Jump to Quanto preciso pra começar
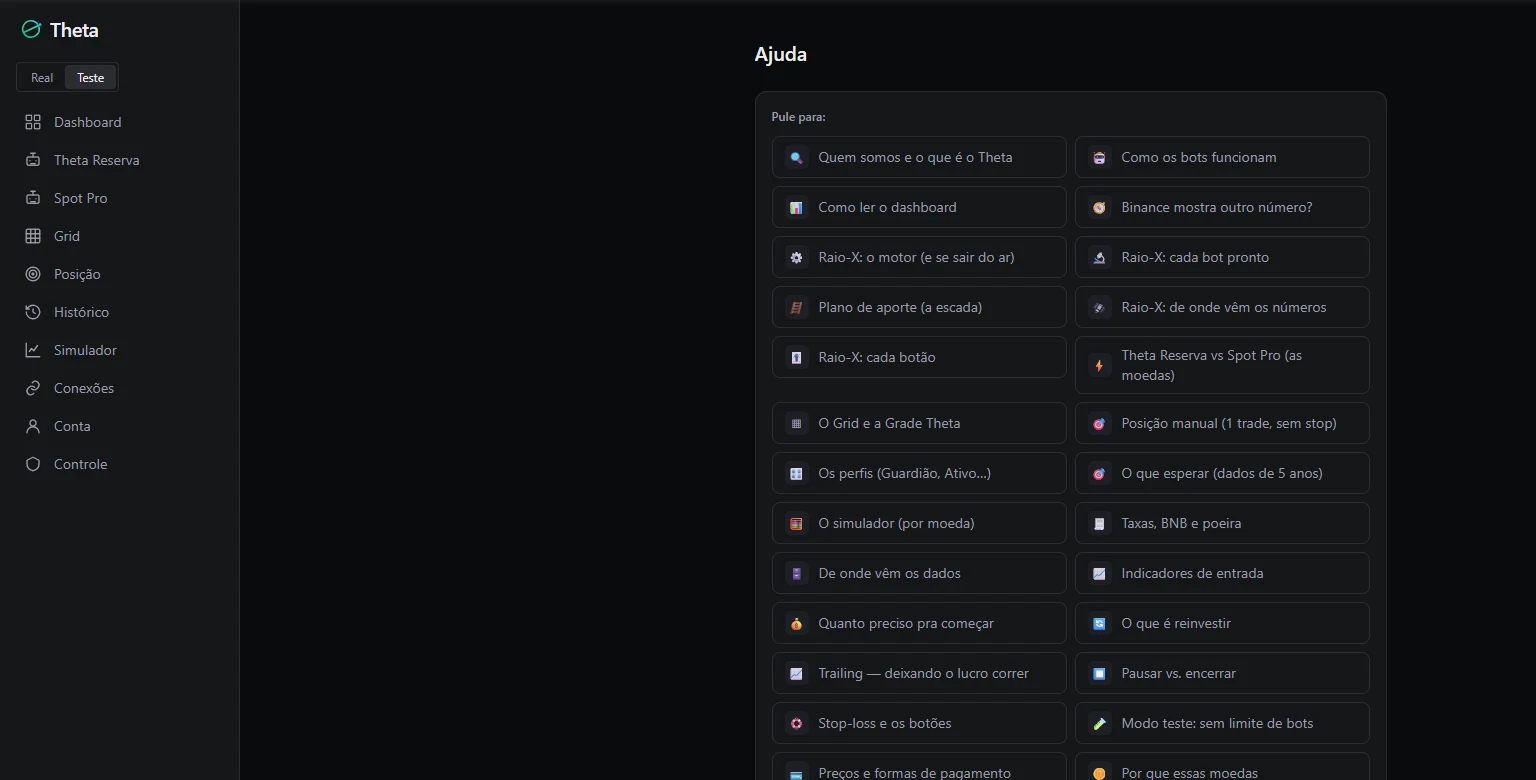The height and width of the screenshot is (780, 1536). point(919,623)
